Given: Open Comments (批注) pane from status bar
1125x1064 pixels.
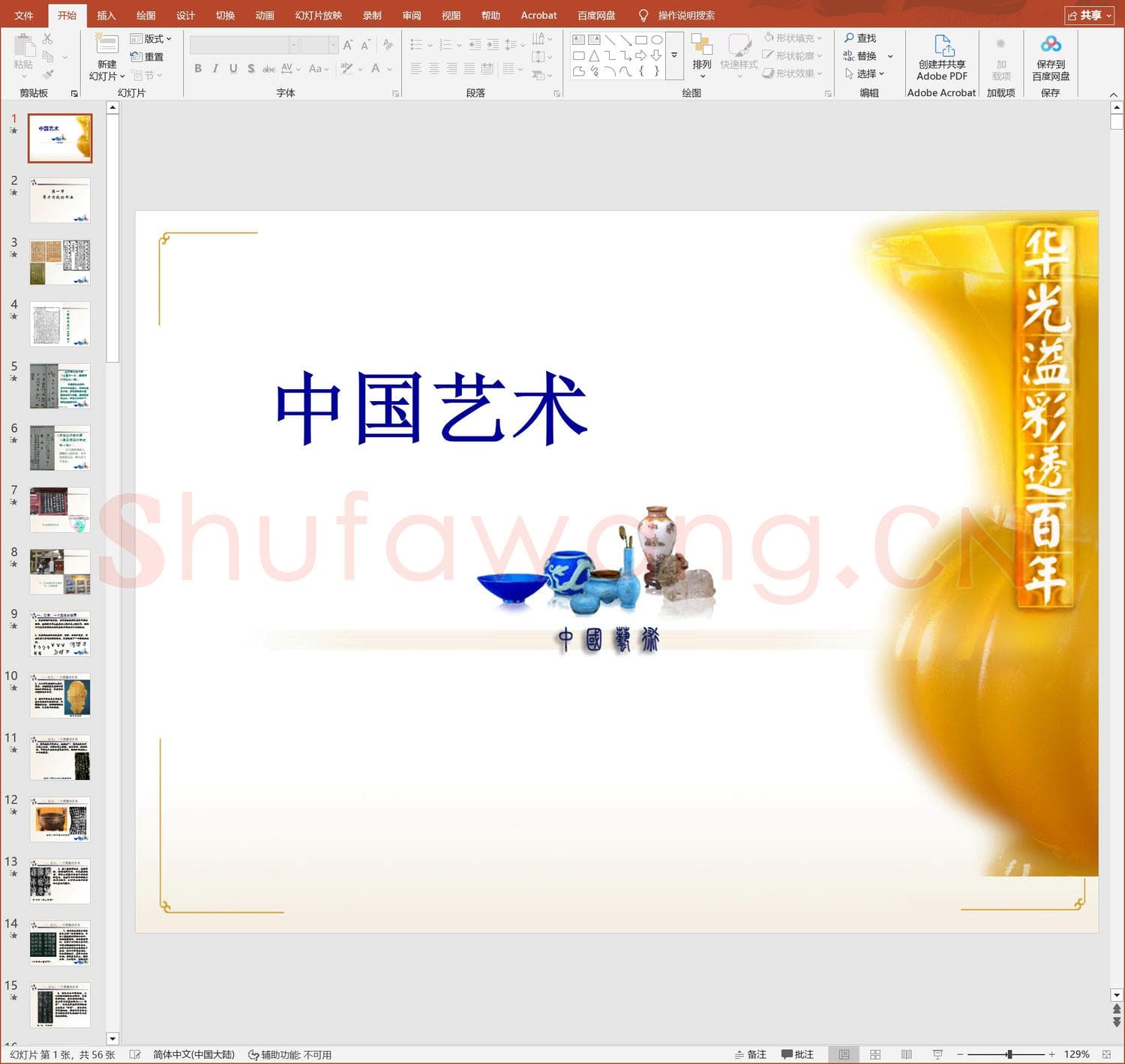Looking at the screenshot, I should 797,1054.
